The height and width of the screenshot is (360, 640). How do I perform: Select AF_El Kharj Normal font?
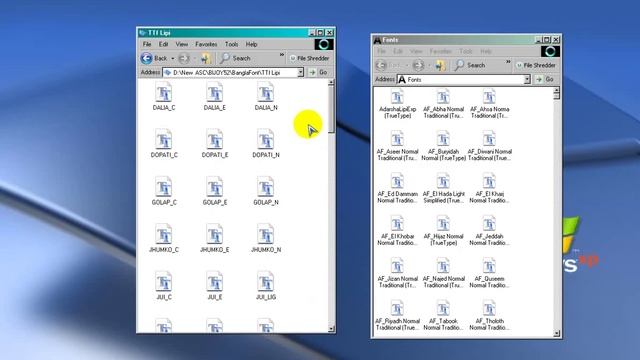(x=489, y=189)
